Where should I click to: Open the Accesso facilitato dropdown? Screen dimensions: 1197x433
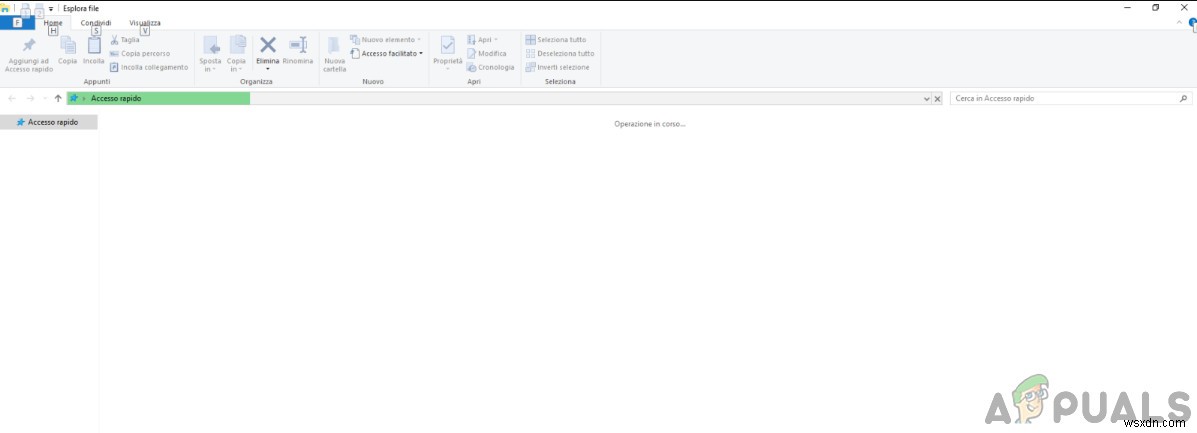[x=386, y=53]
